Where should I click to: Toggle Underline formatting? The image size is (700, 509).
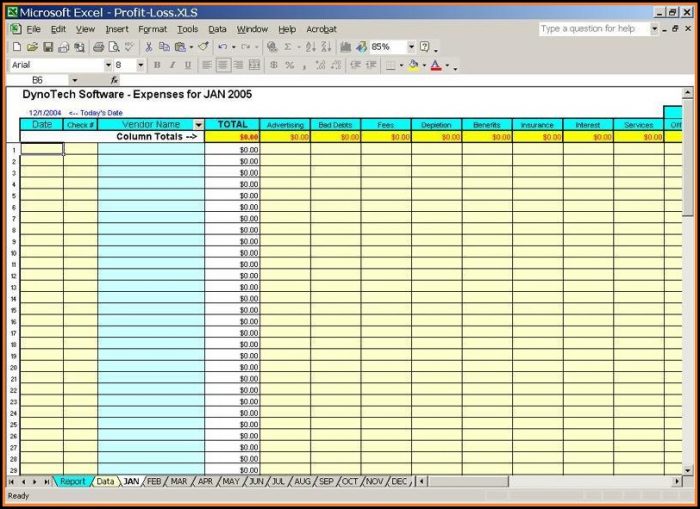point(188,65)
